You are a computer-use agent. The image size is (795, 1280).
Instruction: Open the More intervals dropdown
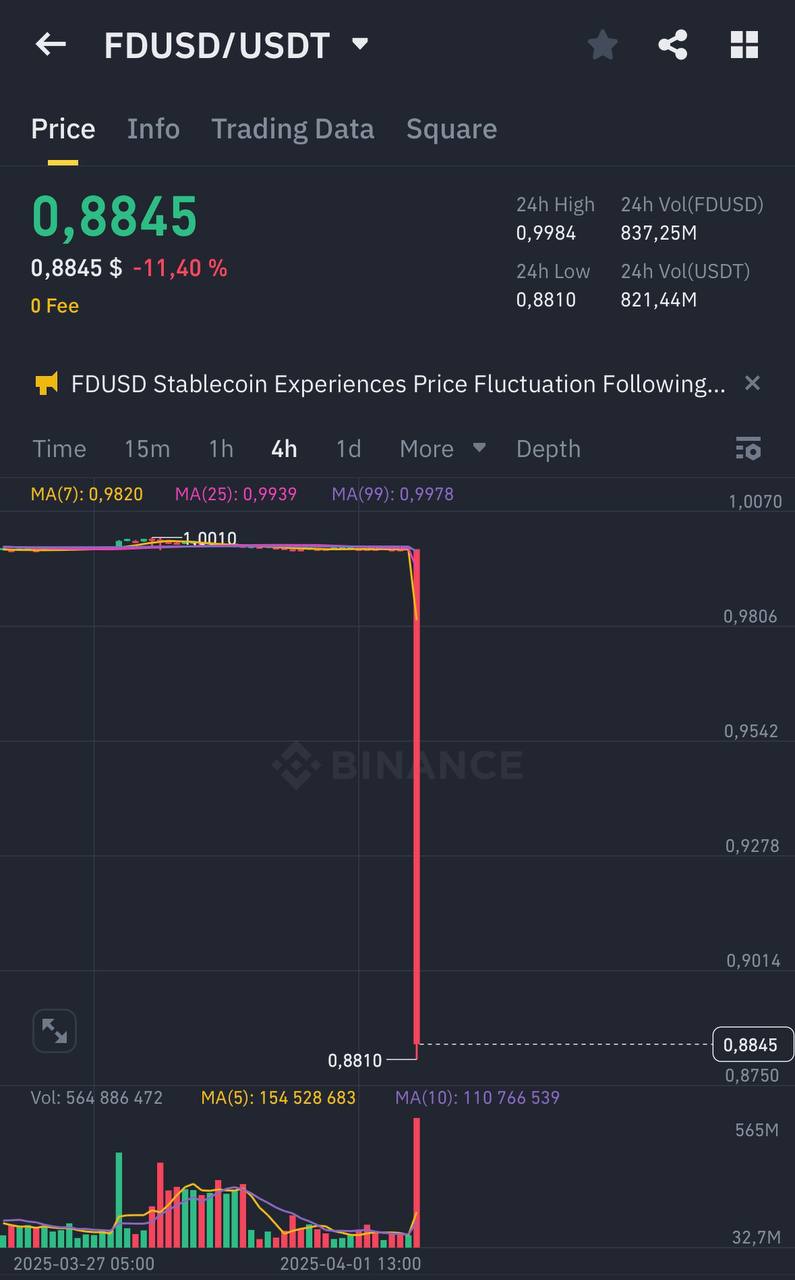442,449
